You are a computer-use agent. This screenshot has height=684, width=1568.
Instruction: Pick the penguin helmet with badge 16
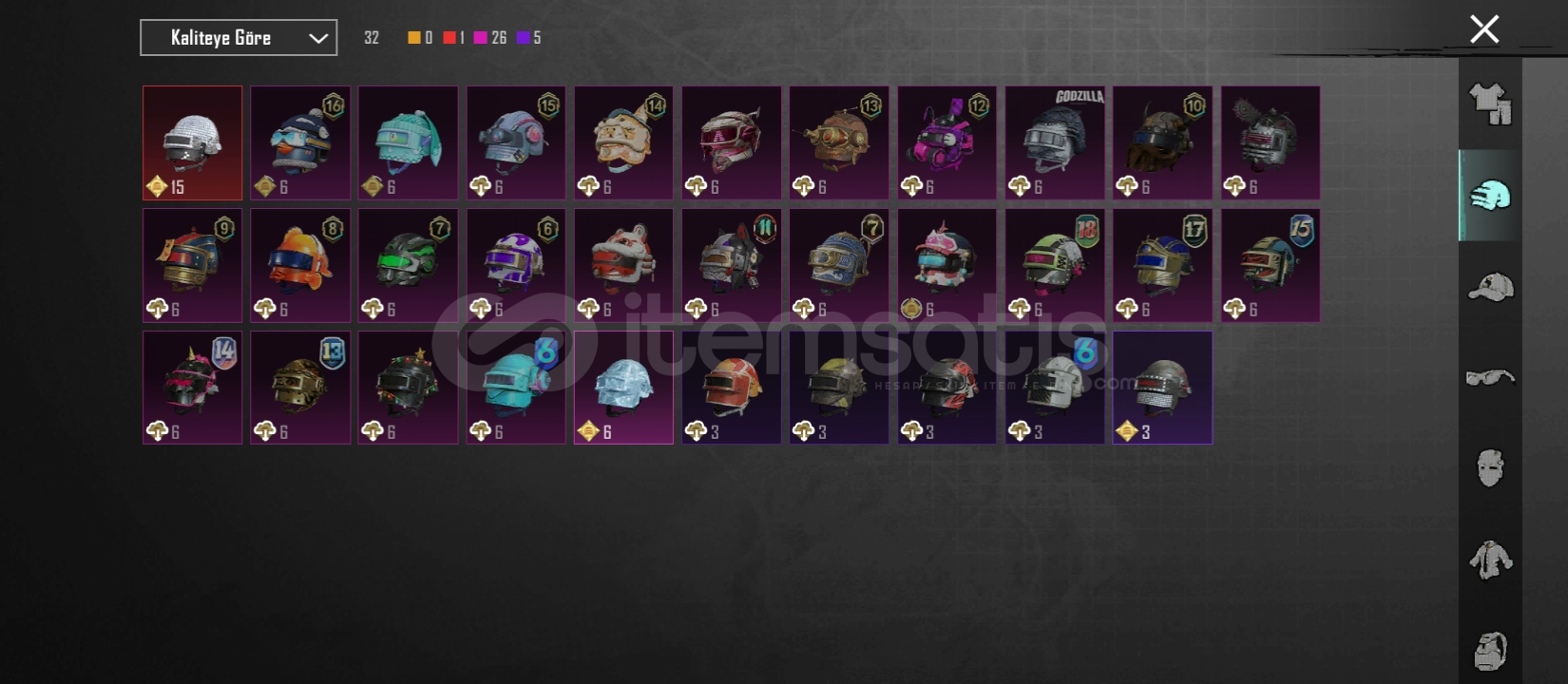click(300, 142)
